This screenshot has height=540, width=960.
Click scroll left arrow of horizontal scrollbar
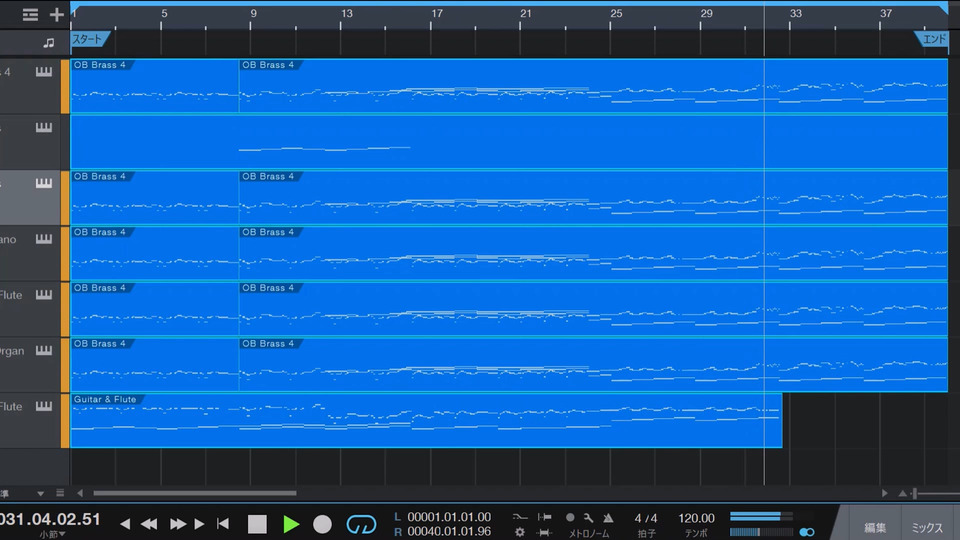pos(80,493)
